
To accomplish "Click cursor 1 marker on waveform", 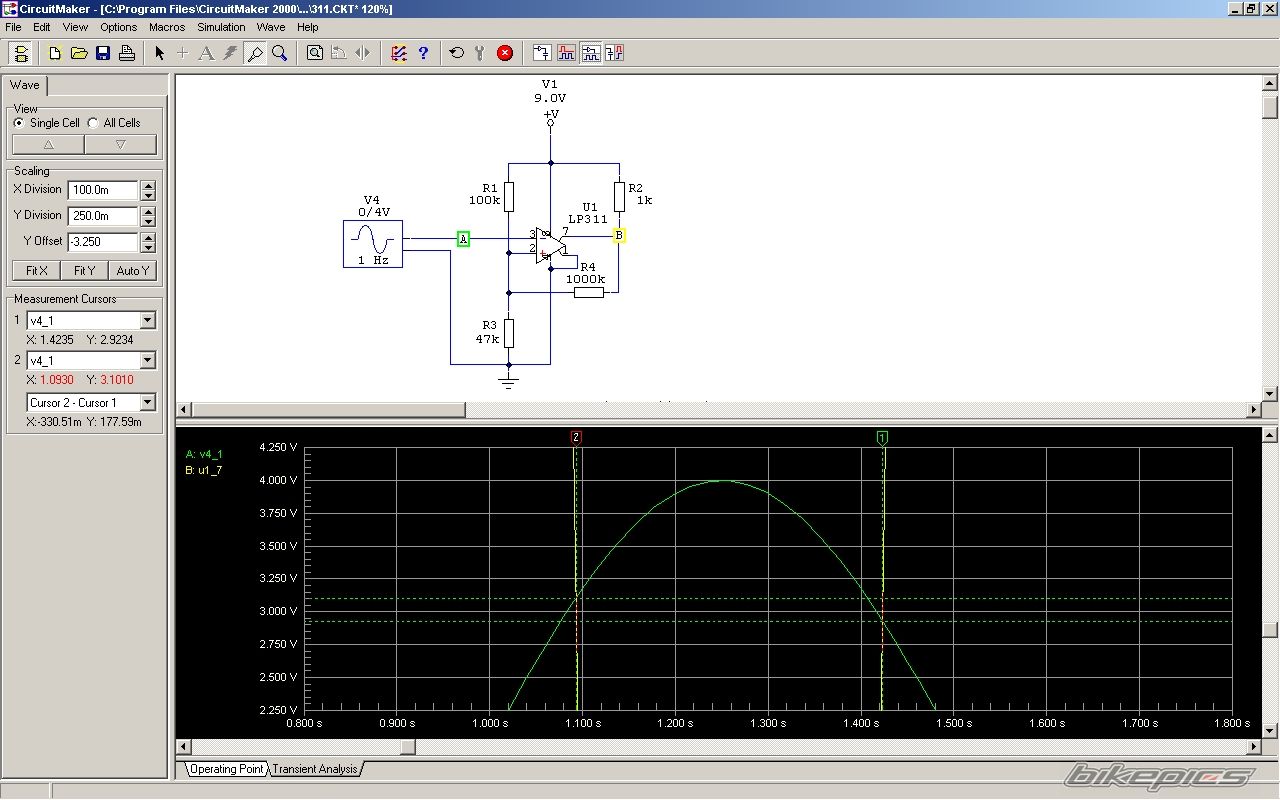I will tap(882, 437).
